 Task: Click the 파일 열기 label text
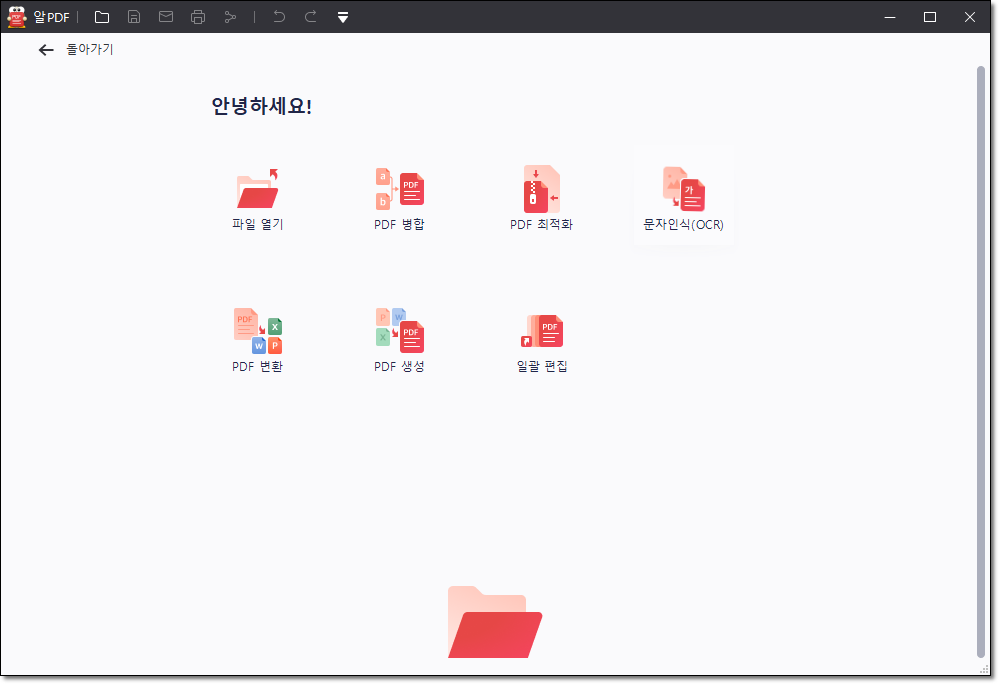click(x=257, y=224)
